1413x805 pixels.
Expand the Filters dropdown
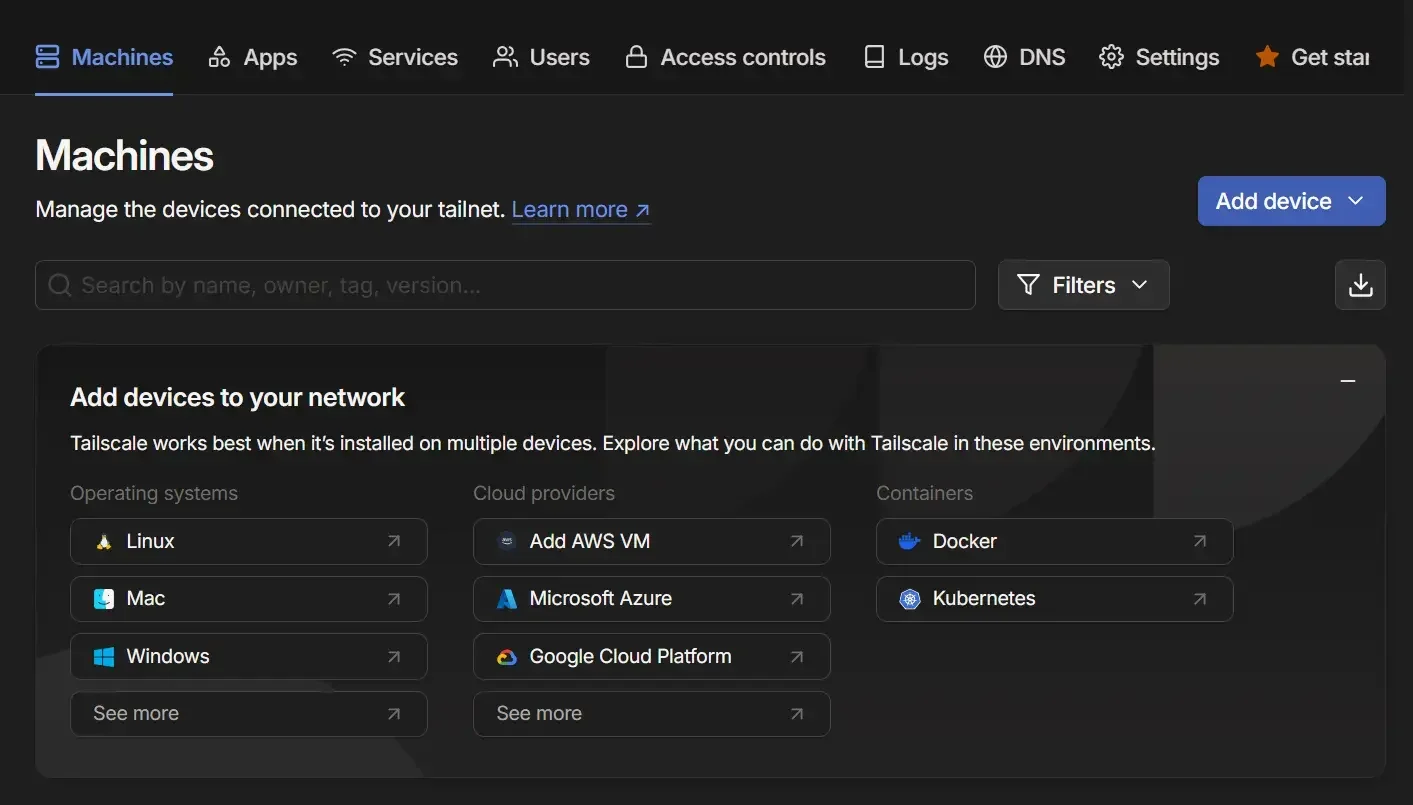[1083, 285]
